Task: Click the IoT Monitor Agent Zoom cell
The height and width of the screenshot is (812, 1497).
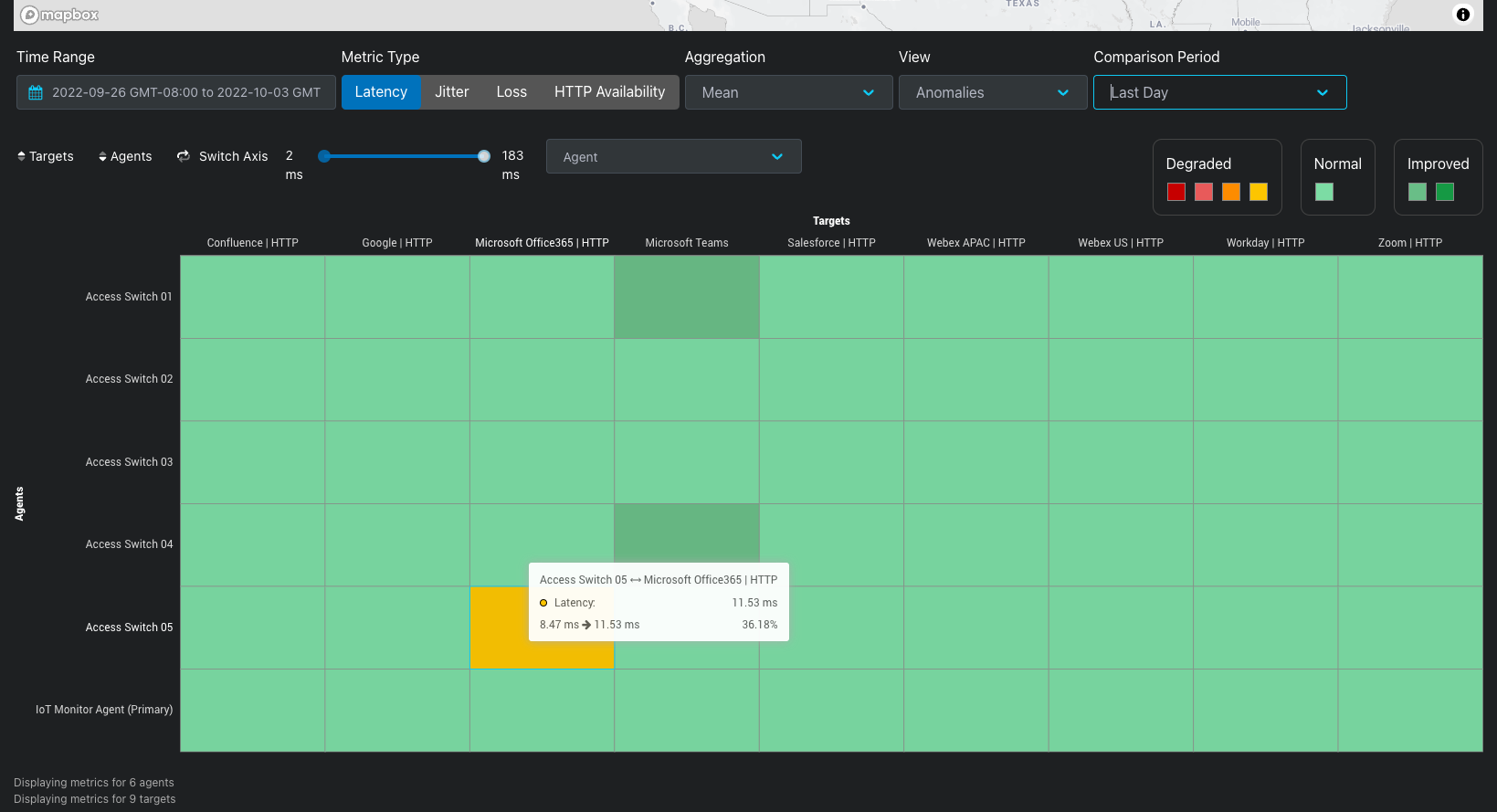Action: (1410, 711)
